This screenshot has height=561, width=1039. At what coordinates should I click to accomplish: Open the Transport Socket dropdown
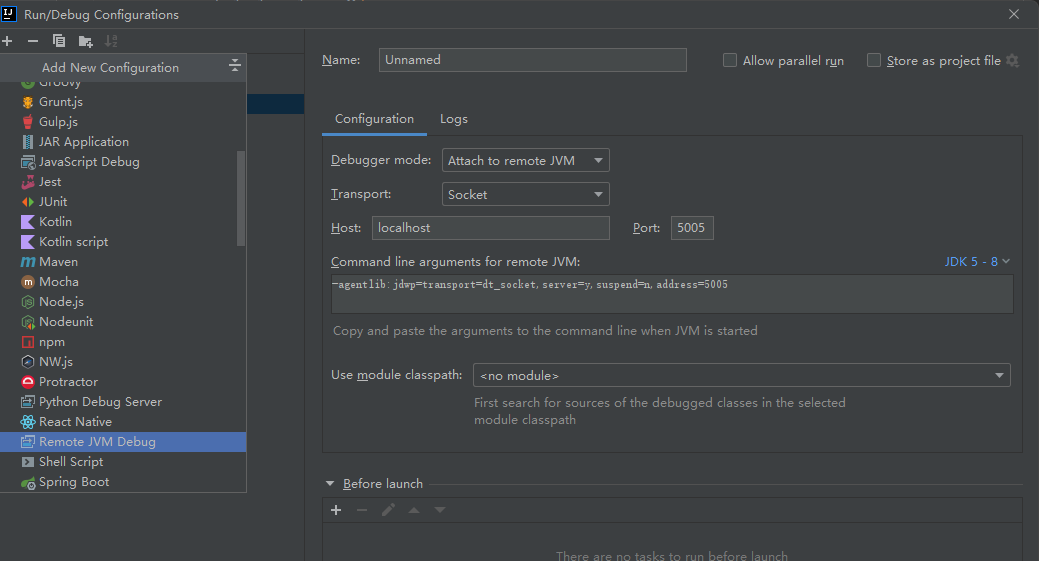click(525, 194)
